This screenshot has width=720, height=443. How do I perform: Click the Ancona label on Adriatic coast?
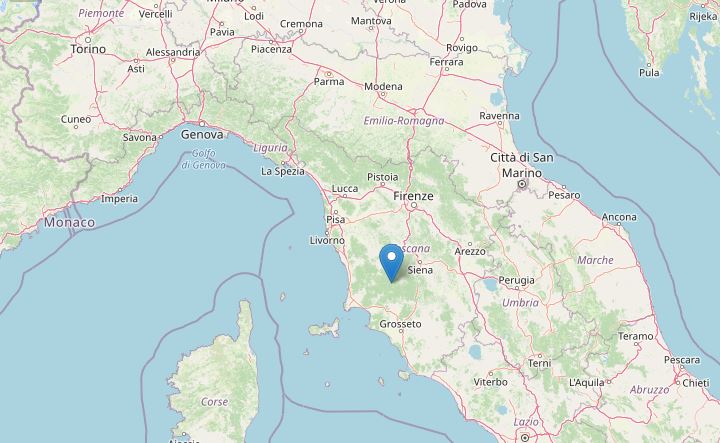(619, 217)
